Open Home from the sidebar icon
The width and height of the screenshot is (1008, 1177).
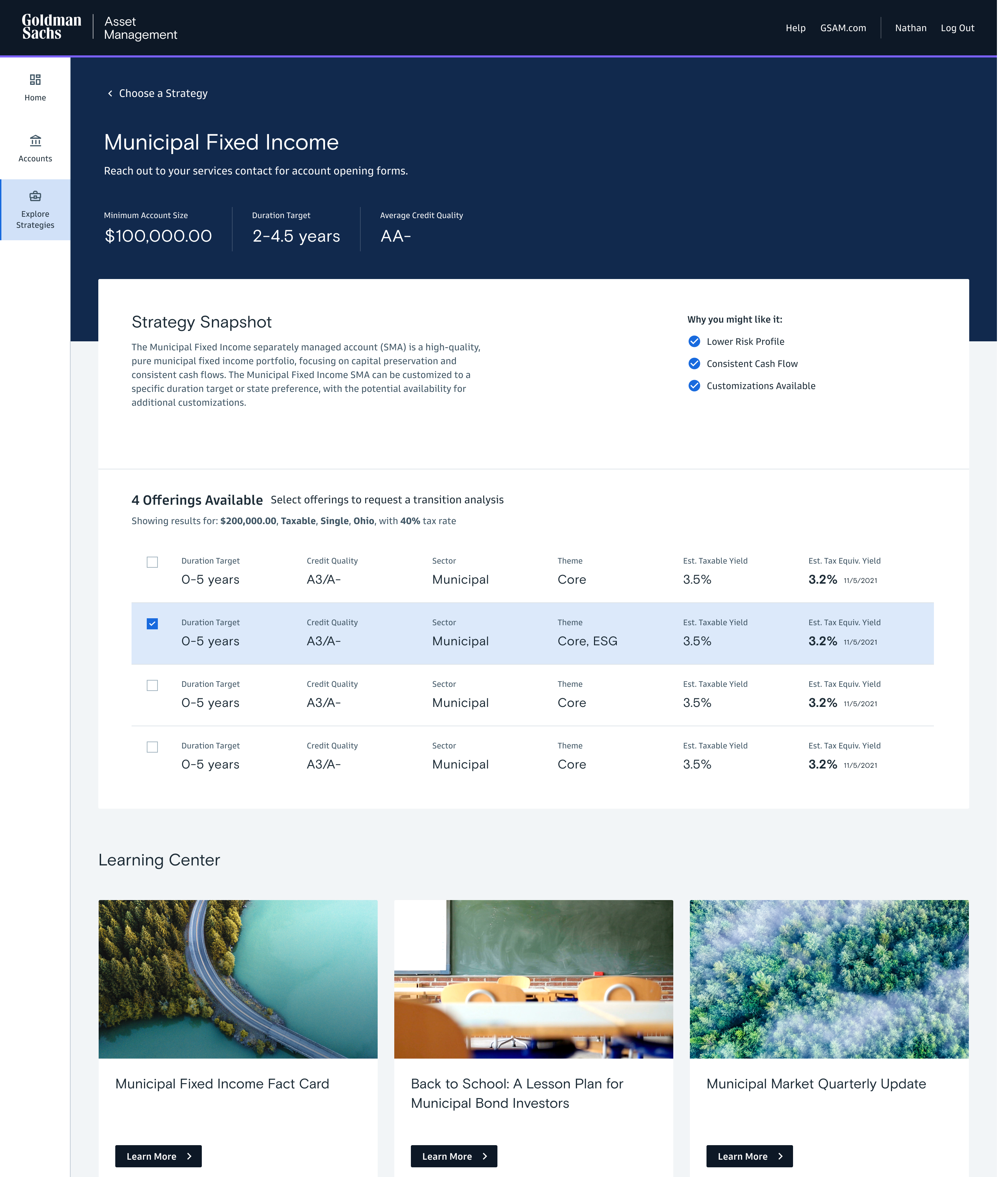coord(35,80)
